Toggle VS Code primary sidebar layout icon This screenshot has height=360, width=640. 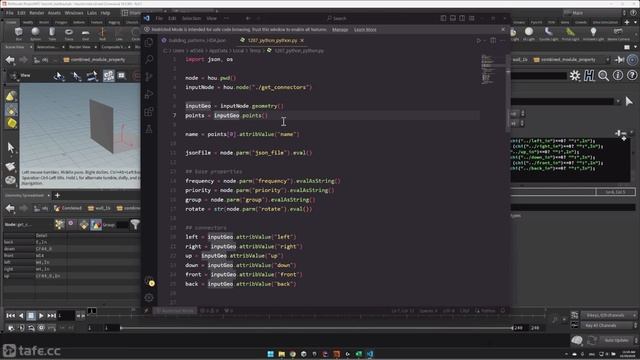443,18
